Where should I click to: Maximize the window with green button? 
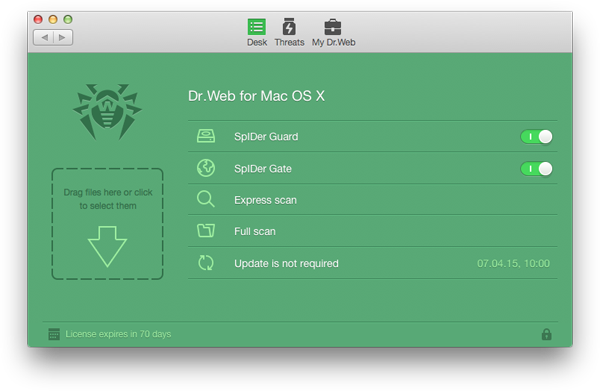point(68,19)
